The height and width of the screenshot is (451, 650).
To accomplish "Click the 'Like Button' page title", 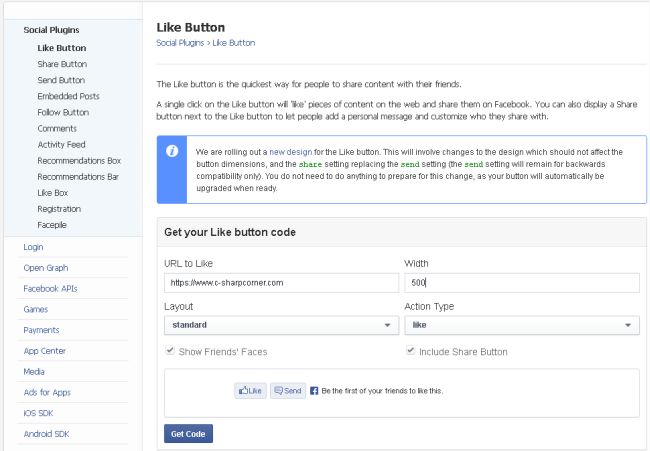I will click(191, 27).
